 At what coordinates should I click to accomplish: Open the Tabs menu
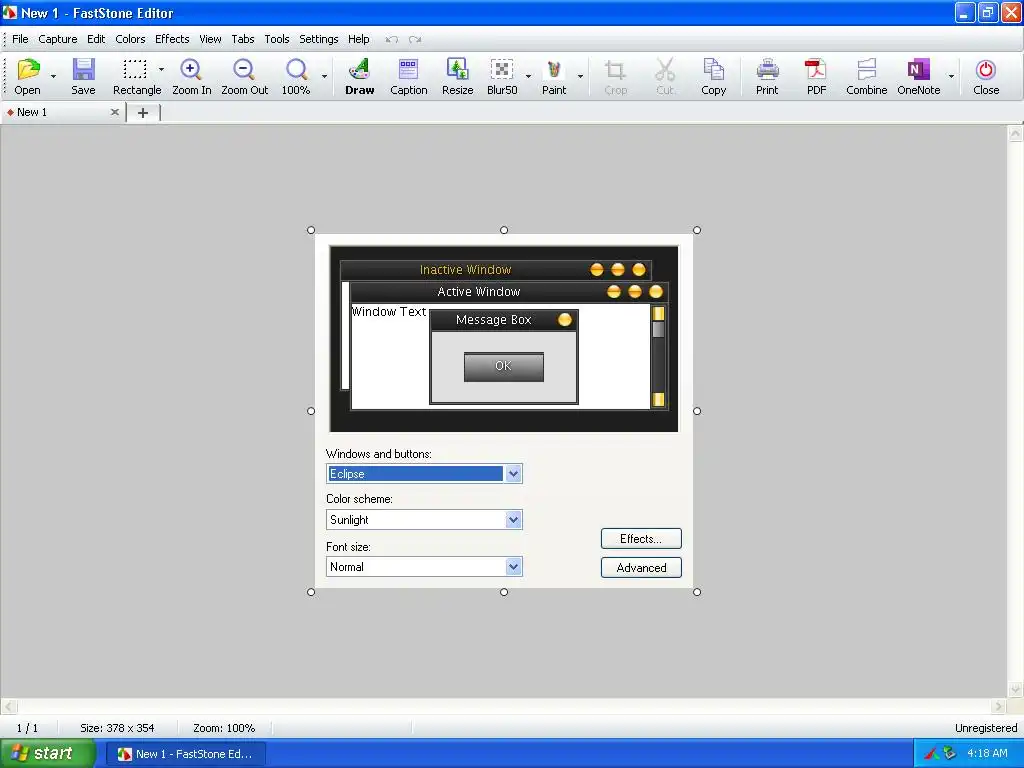[243, 39]
